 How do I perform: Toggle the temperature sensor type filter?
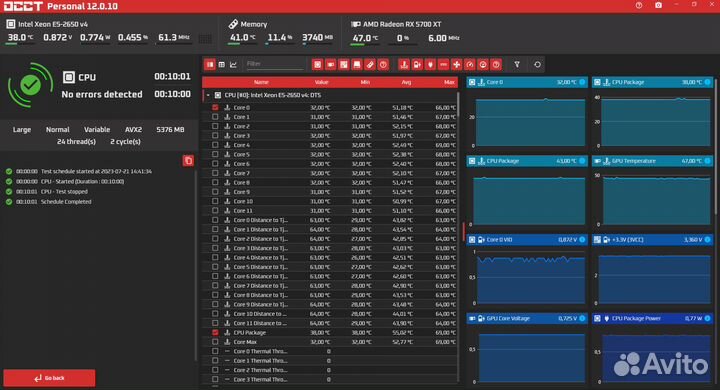(404, 65)
